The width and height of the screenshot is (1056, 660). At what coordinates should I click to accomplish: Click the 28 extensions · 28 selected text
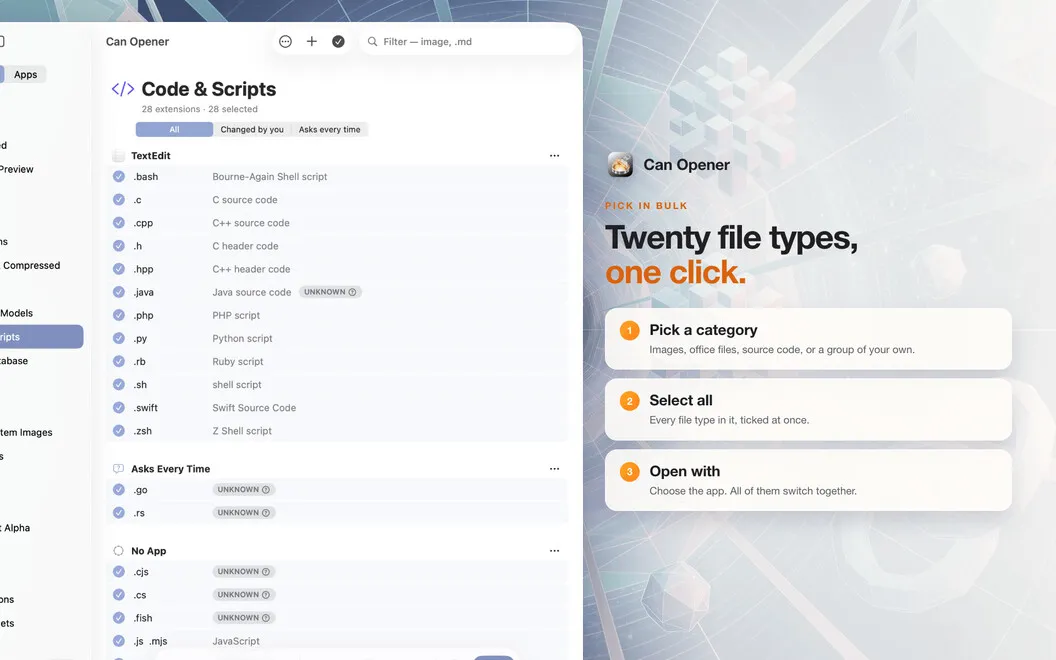[x=199, y=109]
